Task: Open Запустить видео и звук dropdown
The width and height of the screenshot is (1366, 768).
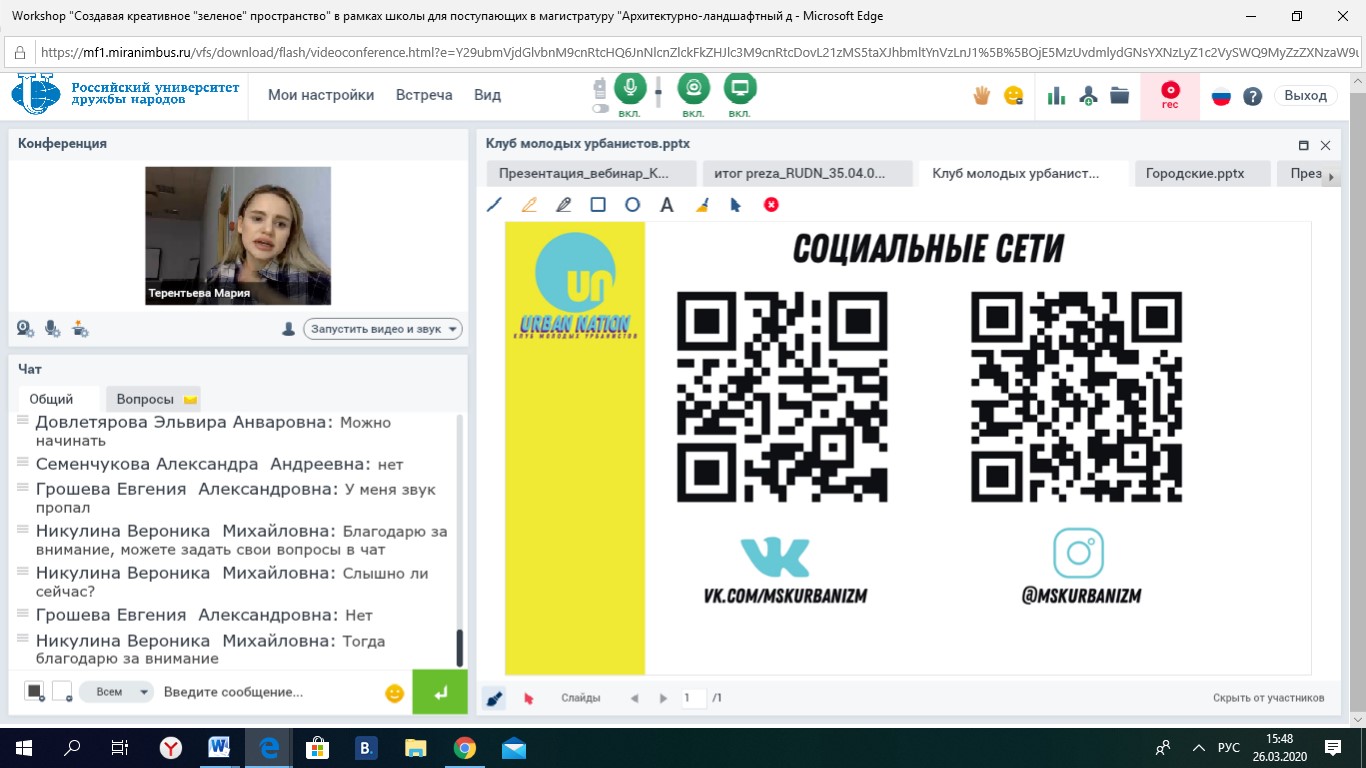Action: click(383, 329)
